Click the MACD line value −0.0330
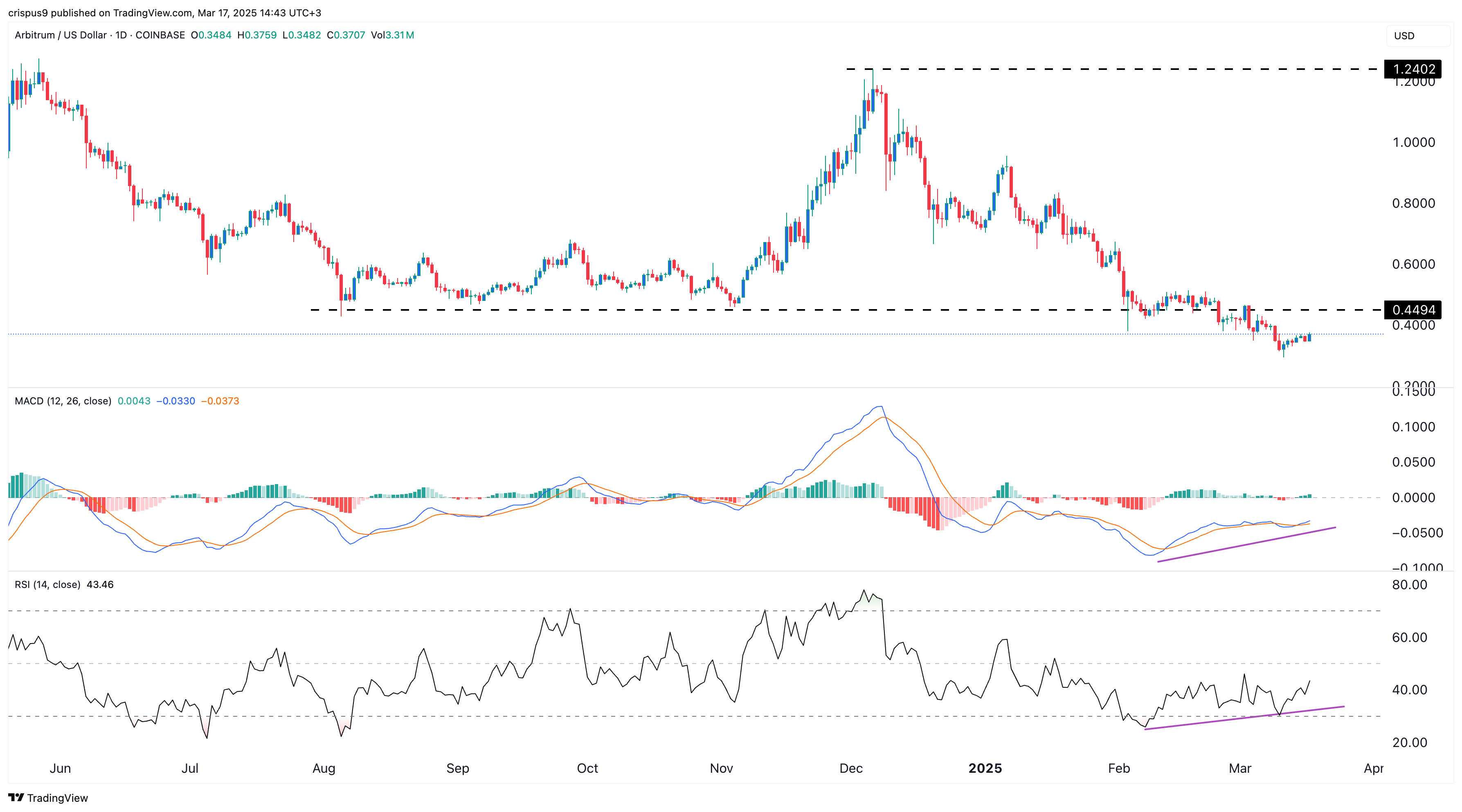1462x812 pixels. pos(175,401)
